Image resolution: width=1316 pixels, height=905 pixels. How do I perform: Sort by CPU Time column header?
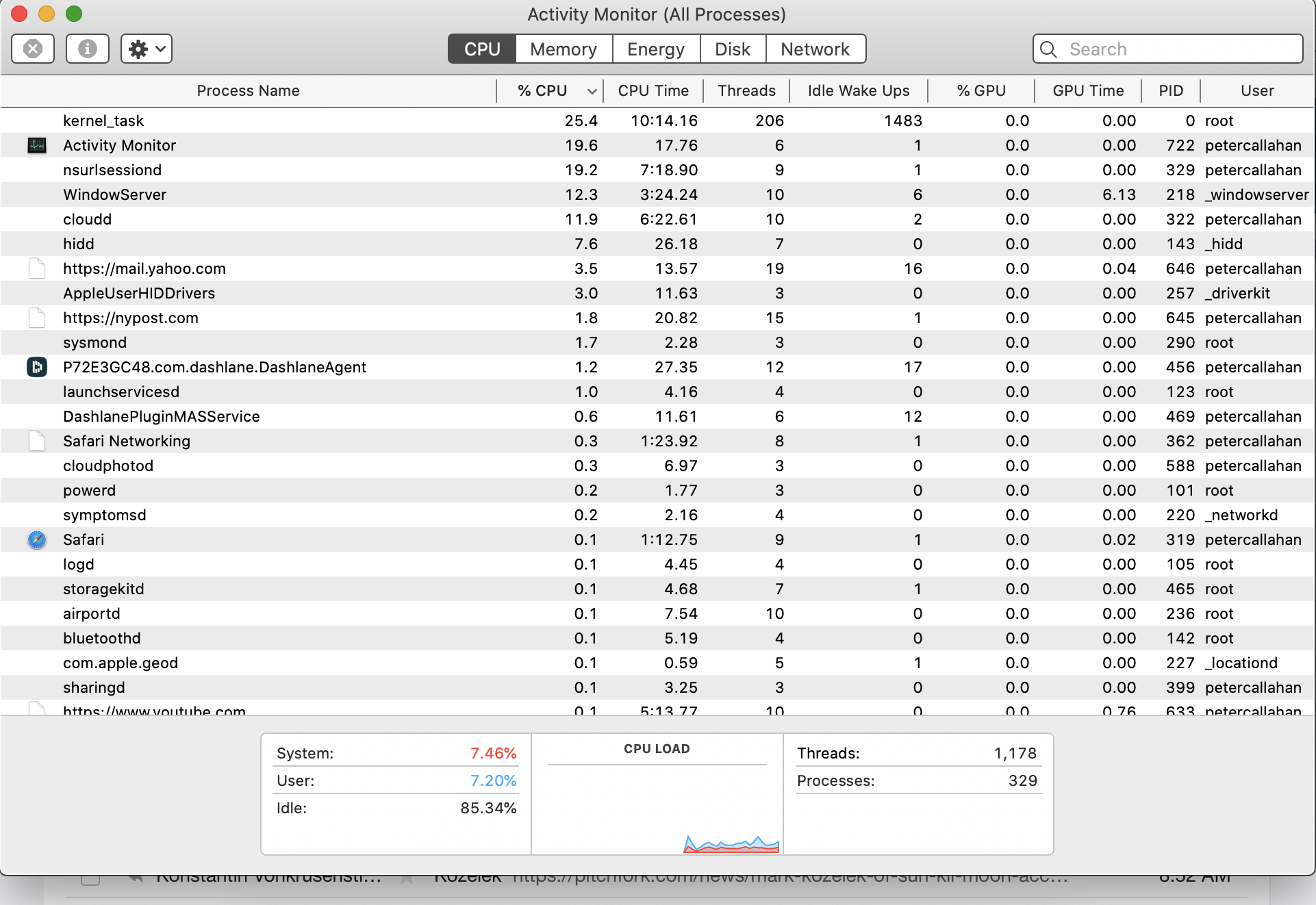pyautogui.click(x=653, y=90)
